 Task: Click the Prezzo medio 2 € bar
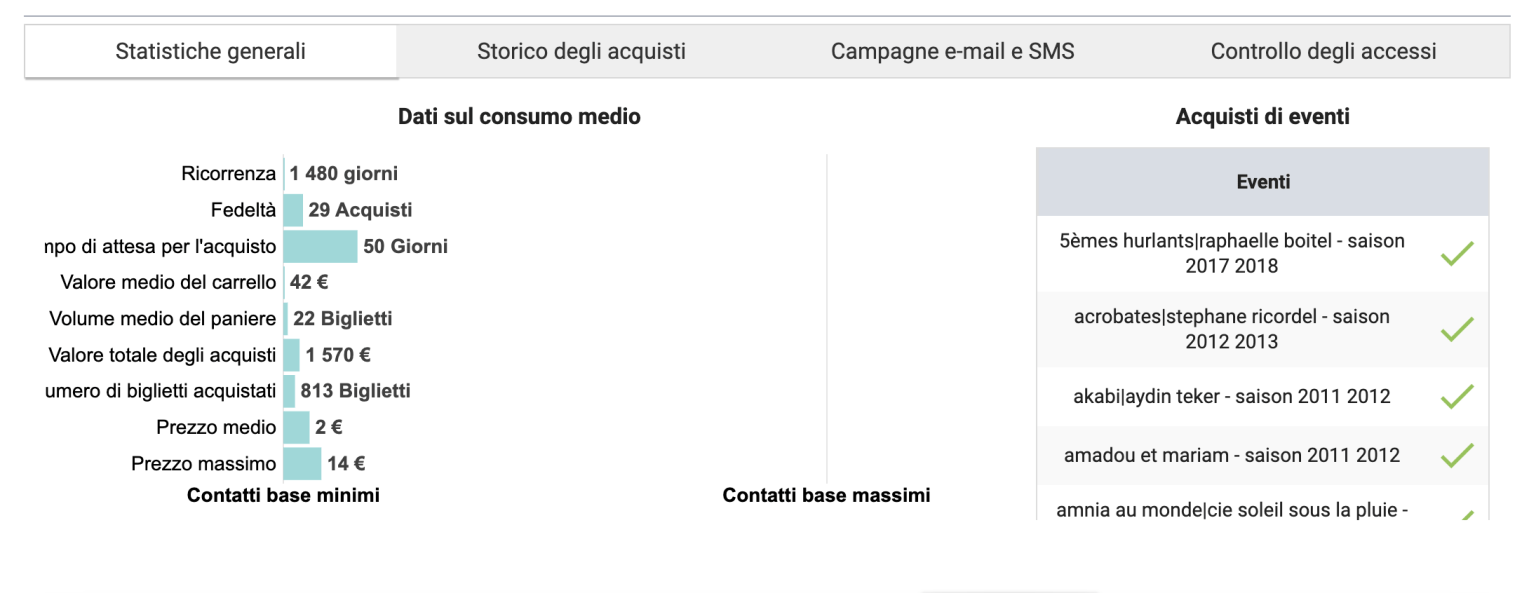click(296, 428)
